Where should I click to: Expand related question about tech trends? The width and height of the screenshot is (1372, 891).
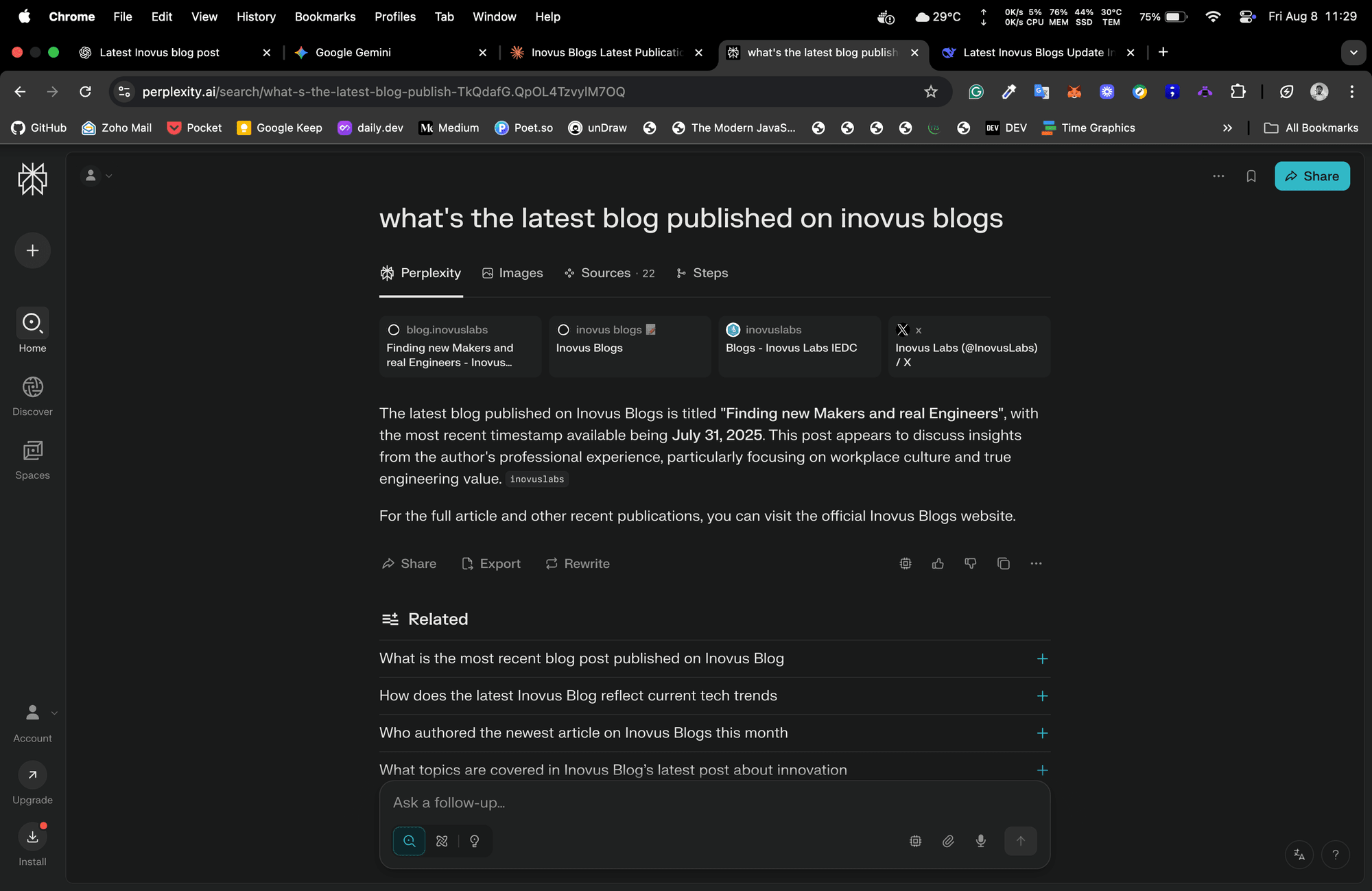click(1041, 696)
